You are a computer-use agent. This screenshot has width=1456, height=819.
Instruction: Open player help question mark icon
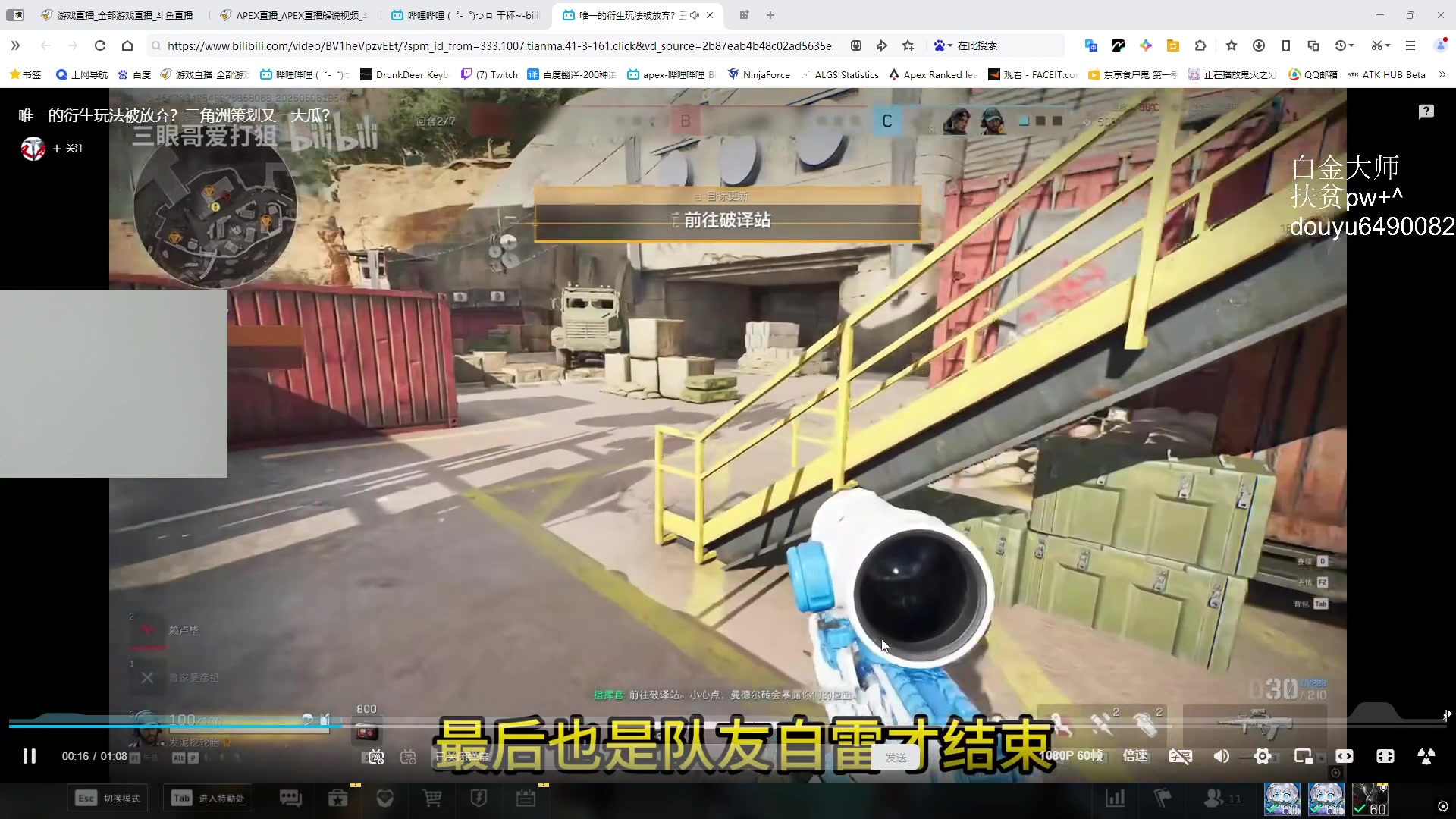click(1426, 112)
